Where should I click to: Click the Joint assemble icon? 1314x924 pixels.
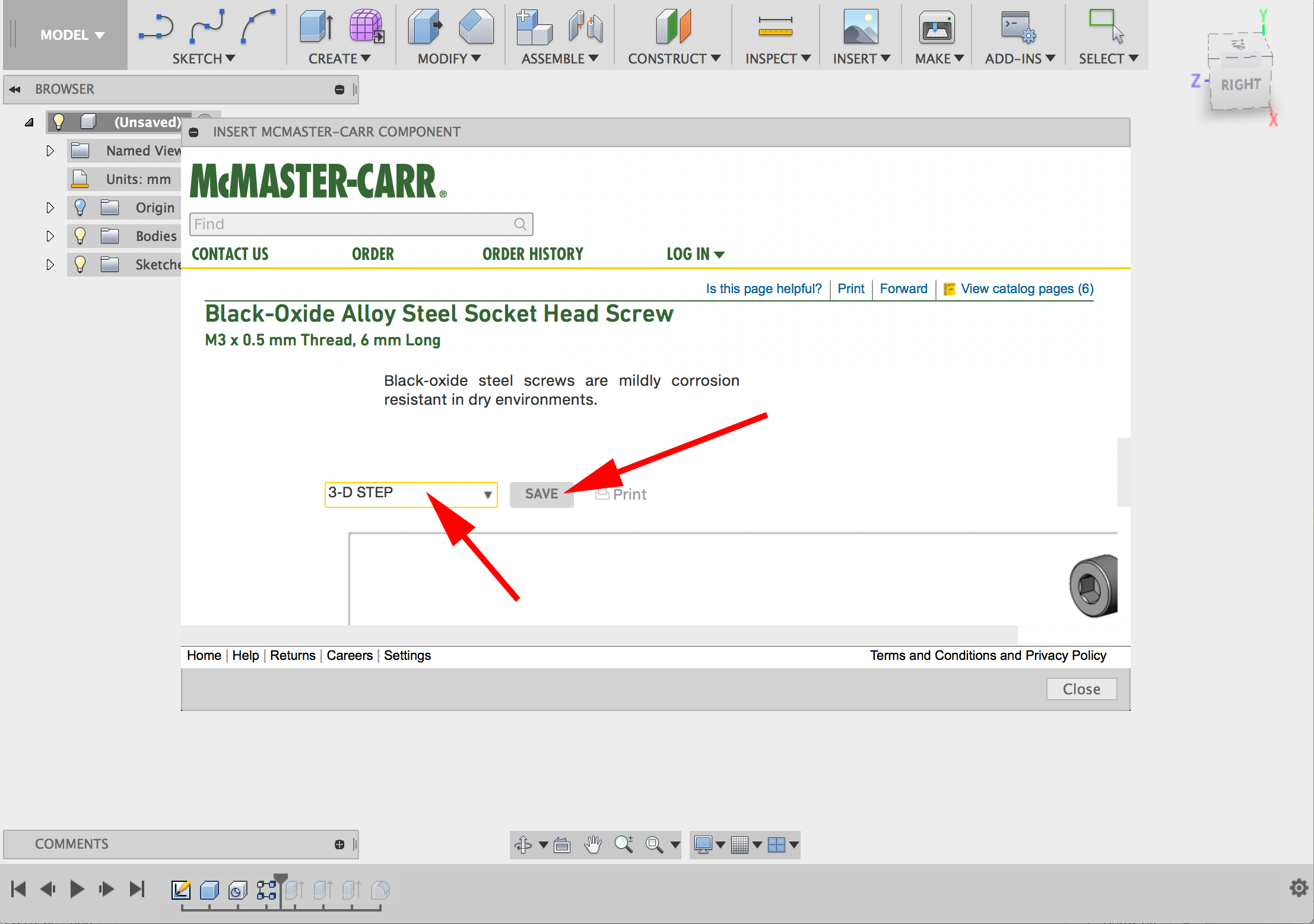(x=585, y=27)
